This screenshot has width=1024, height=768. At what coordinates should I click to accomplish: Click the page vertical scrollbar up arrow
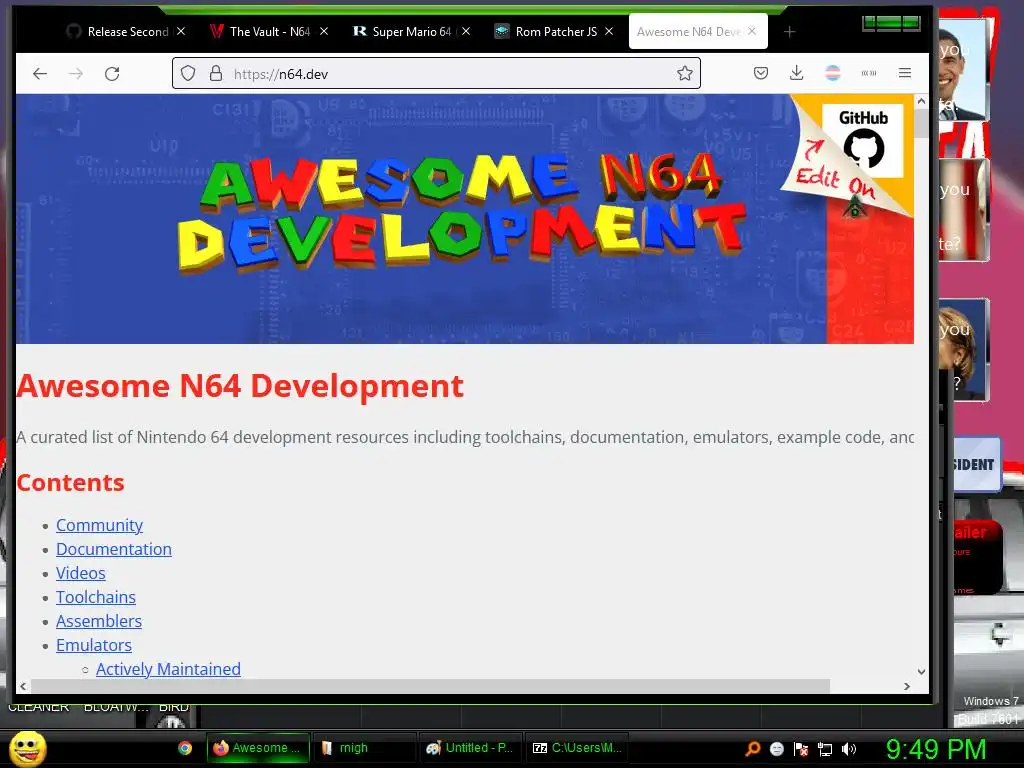921,101
